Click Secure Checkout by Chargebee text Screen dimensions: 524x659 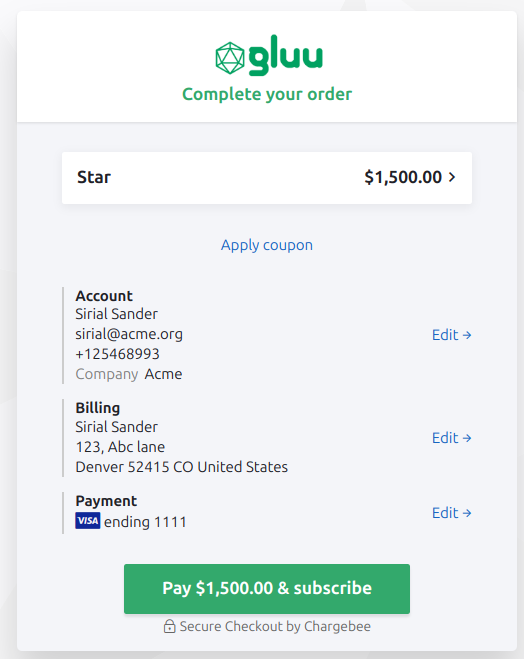point(275,626)
